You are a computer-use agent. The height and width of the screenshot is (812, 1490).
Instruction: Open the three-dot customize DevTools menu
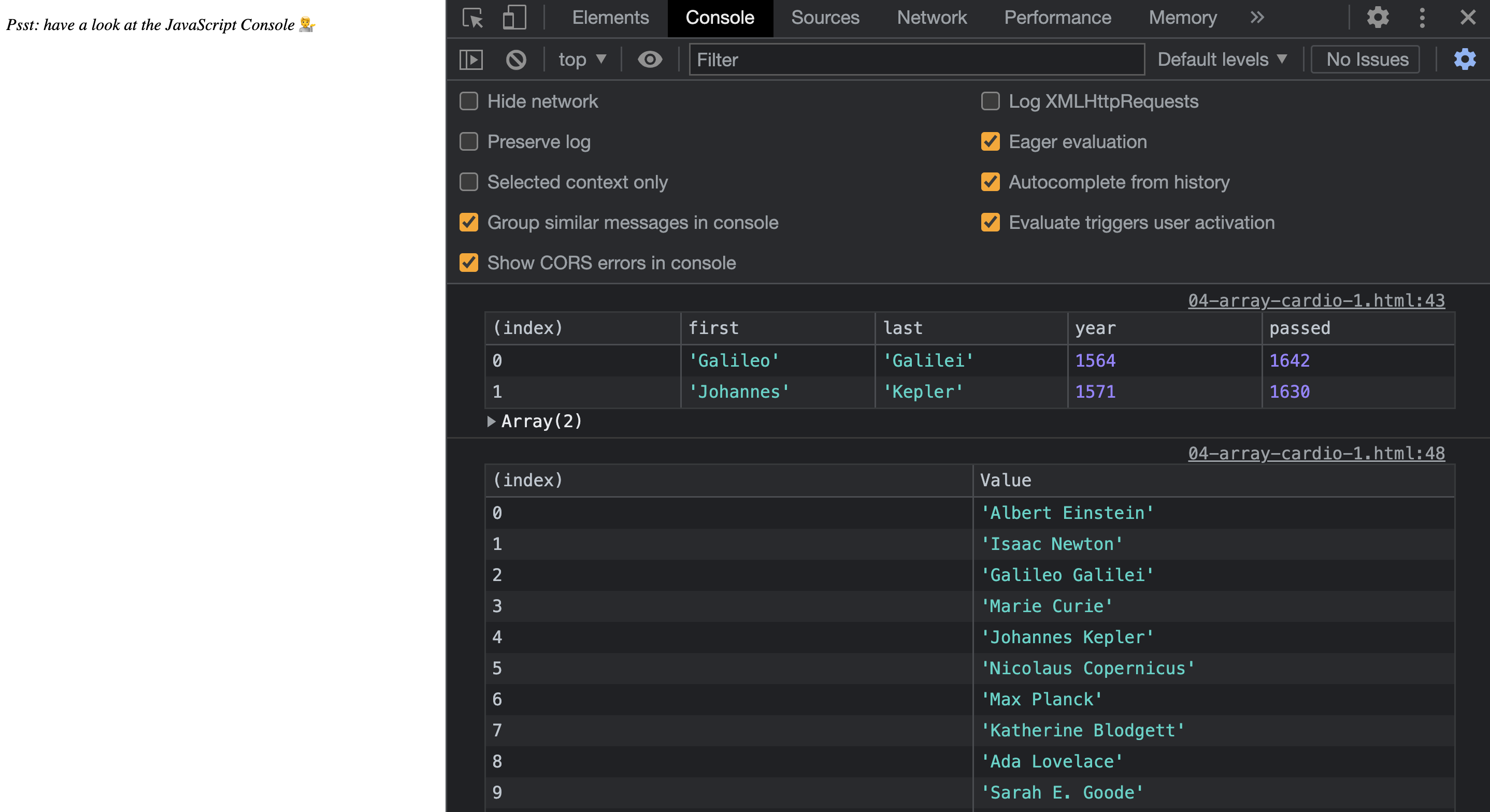[1422, 18]
